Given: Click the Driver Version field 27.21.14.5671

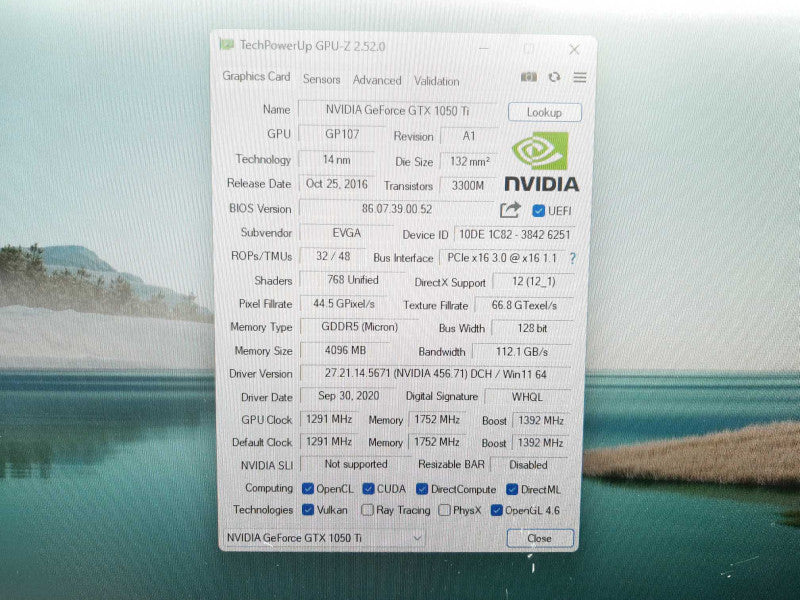Looking at the screenshot, I should [435, 374].
